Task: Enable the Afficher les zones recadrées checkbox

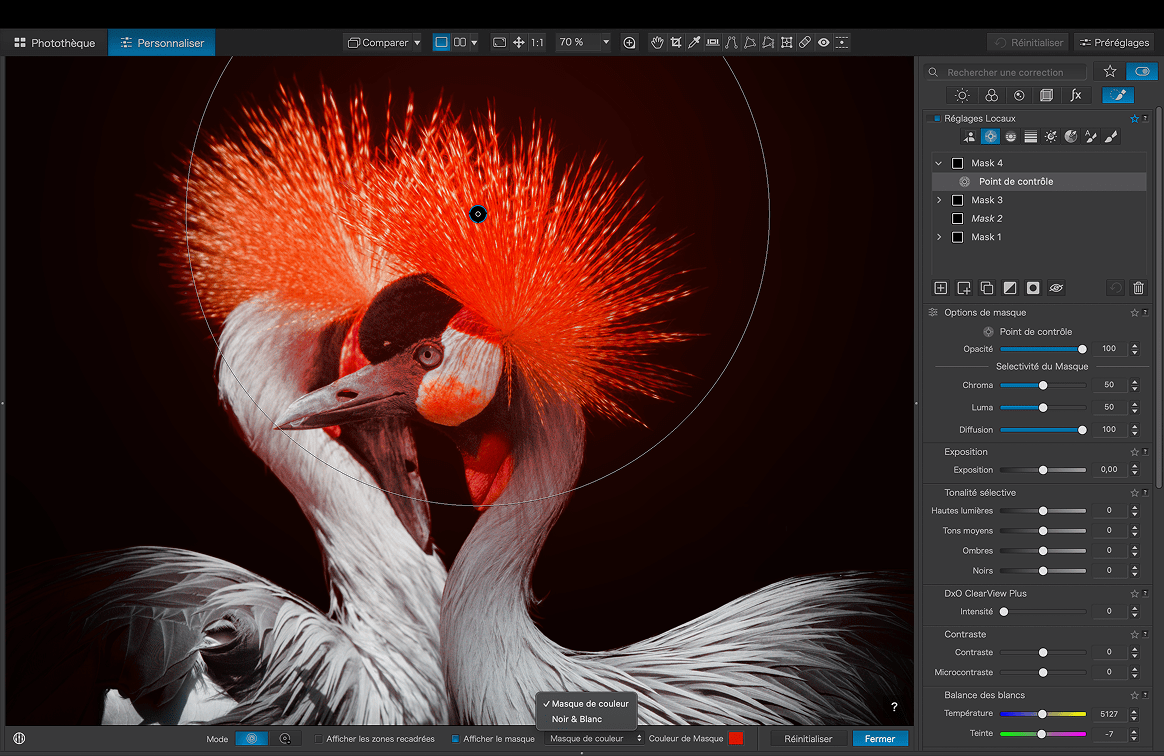Action: click(x=319, y=739)
